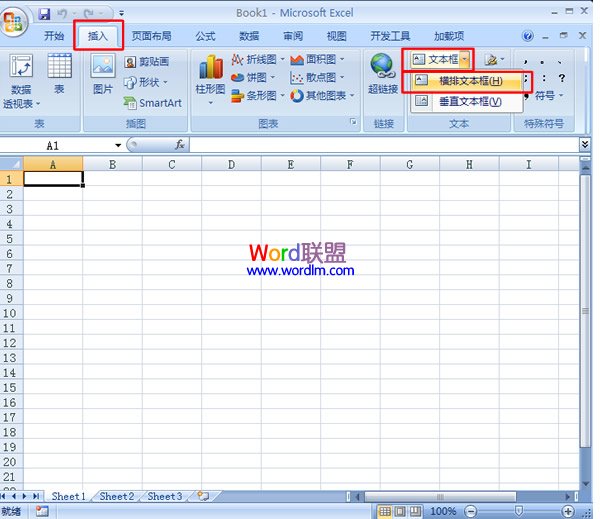
Task: Open the Formulas (公式) tab
Action: (x=205, y=36)
